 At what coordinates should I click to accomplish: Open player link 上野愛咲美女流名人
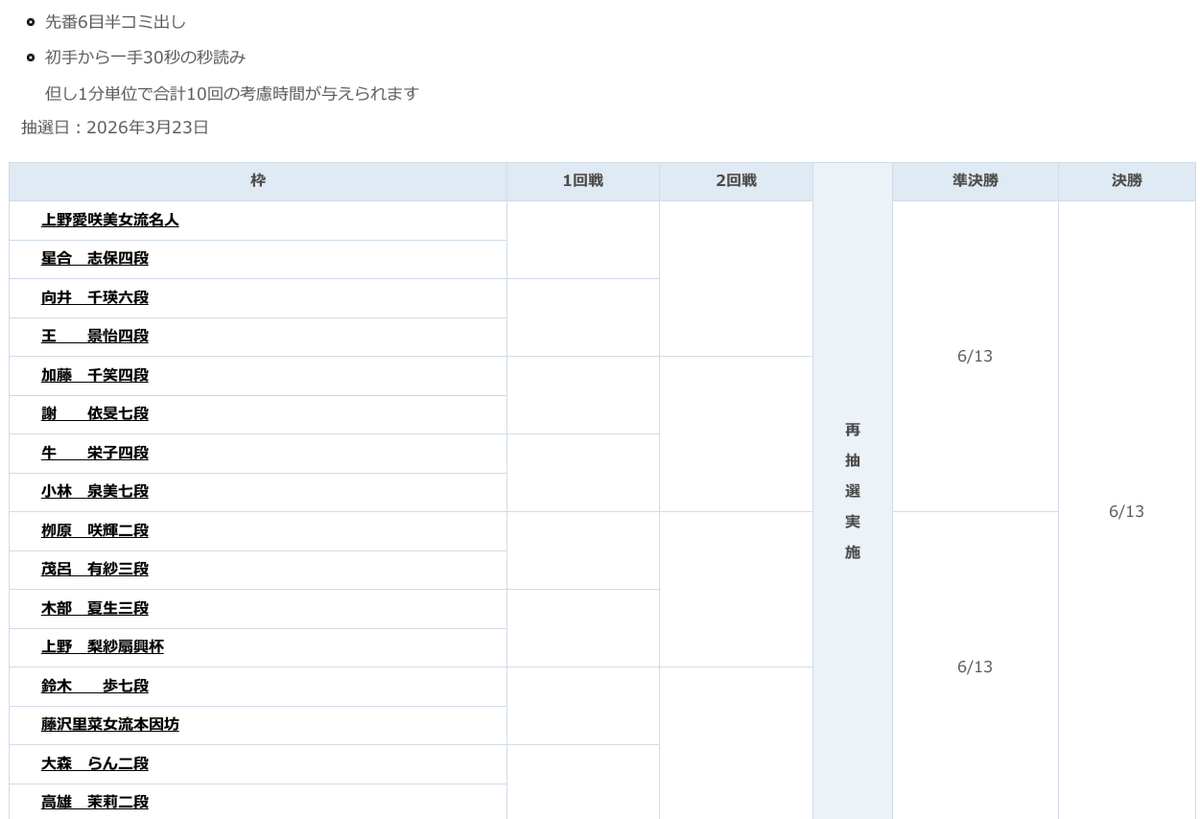click(x=110, y=220)
